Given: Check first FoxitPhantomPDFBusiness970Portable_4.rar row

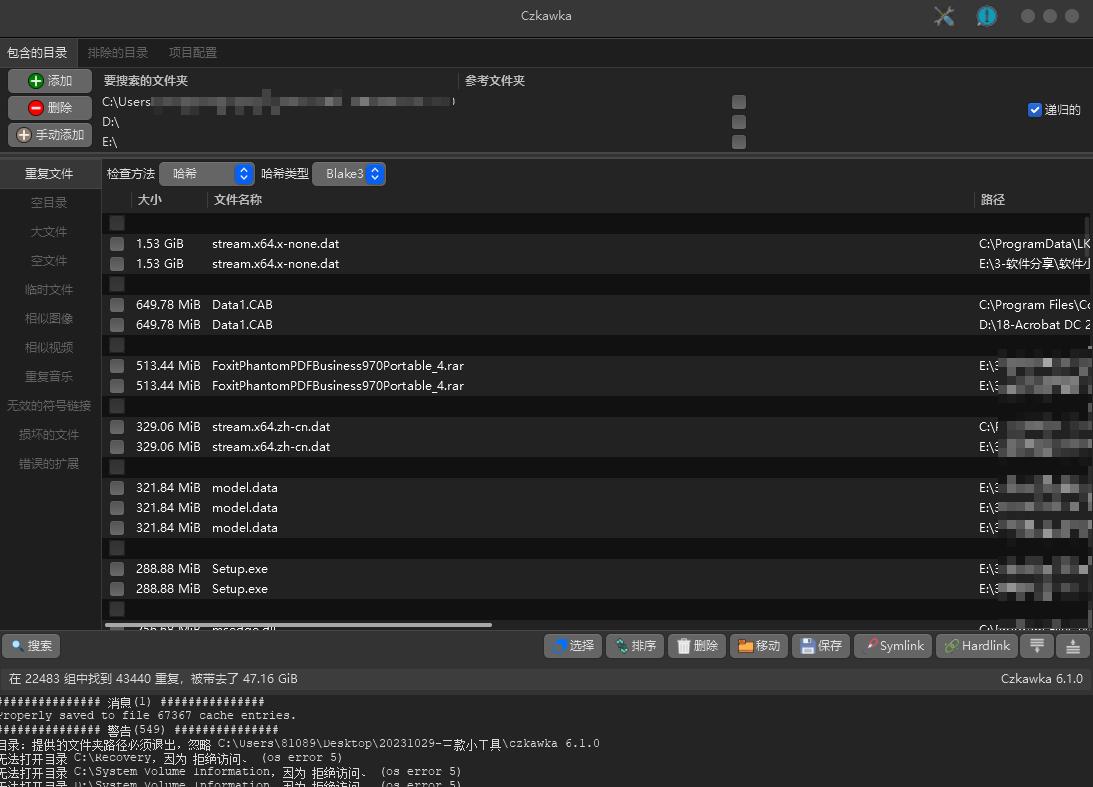Looking at the screenshot, I should [117, 366].
